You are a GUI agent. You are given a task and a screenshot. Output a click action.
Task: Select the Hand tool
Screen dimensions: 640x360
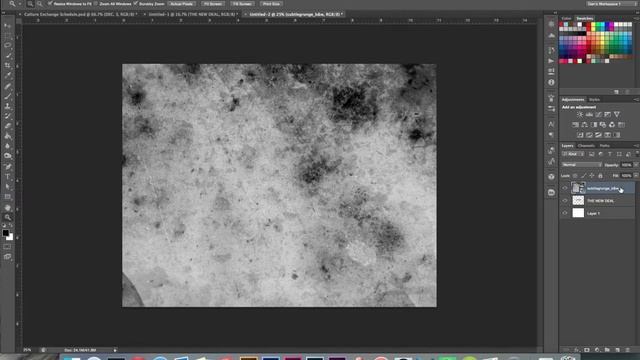coord(8,207)
